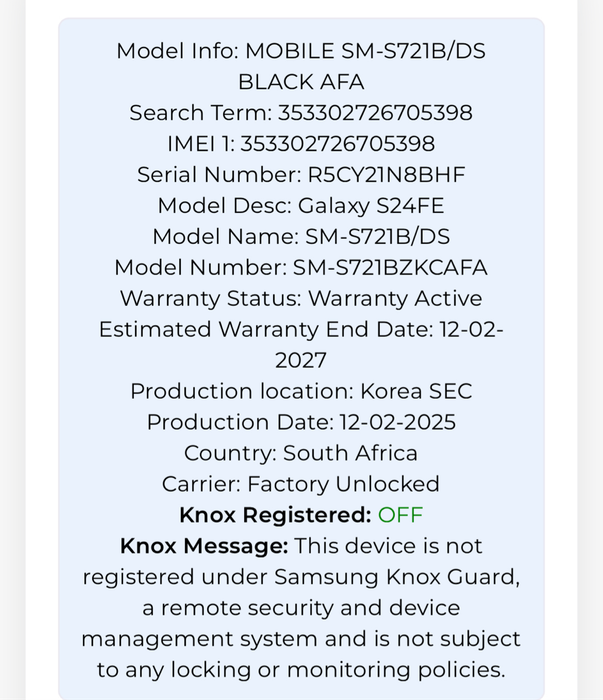This screenshot has height=700, width=603.
Task: Click the Samsung Knox Guard text line
Action: point(301,578)
